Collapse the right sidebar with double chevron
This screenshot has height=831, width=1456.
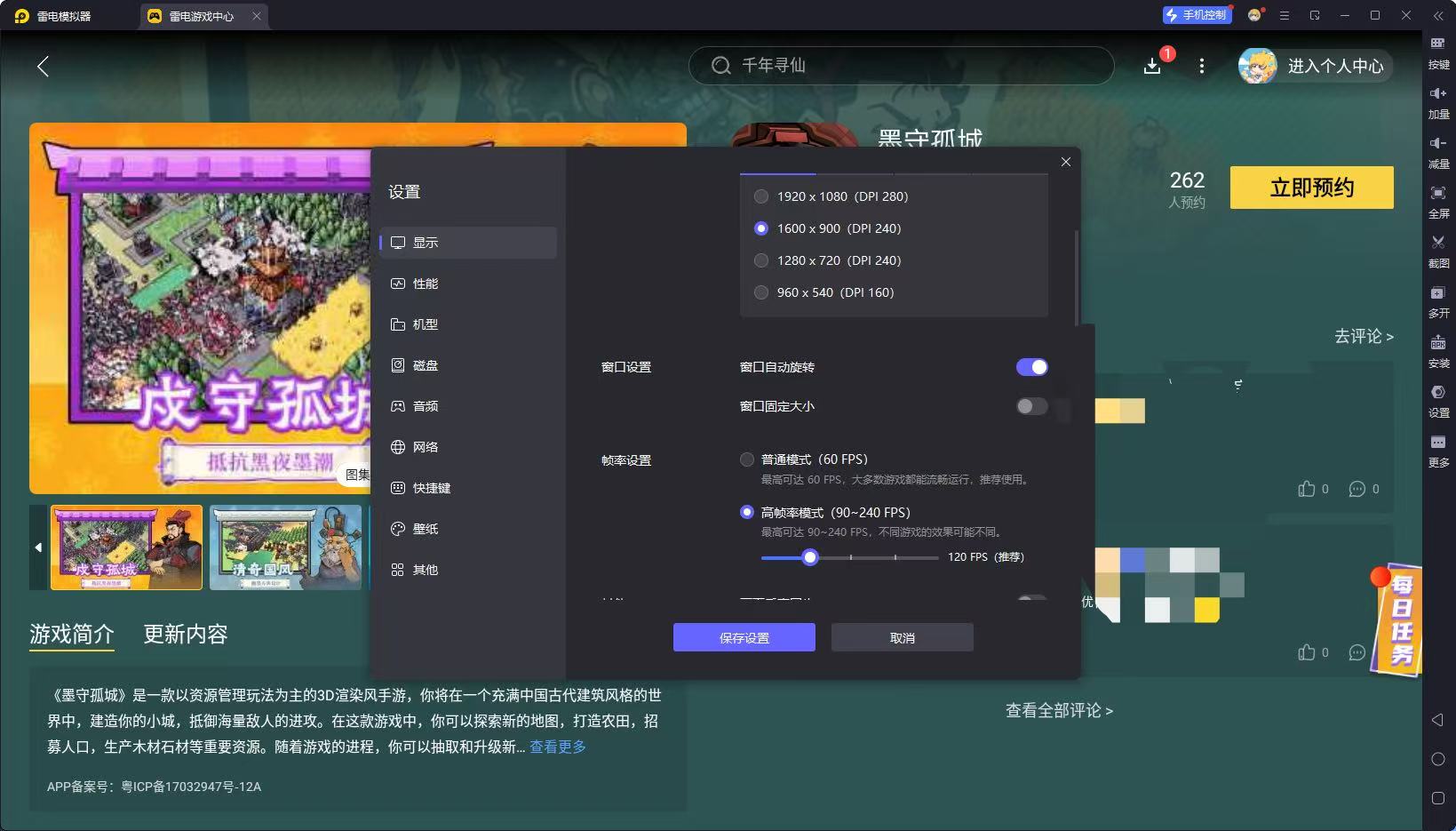tap(1437, 15)
